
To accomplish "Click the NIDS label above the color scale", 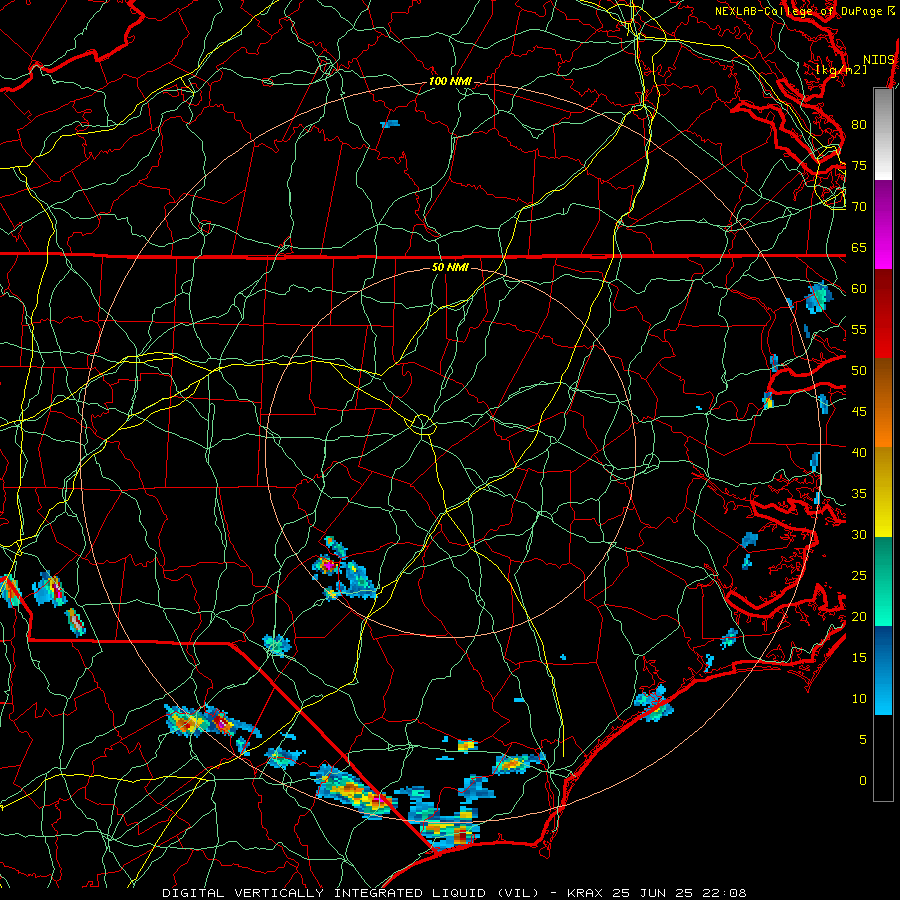I will (x=879, y=60).
